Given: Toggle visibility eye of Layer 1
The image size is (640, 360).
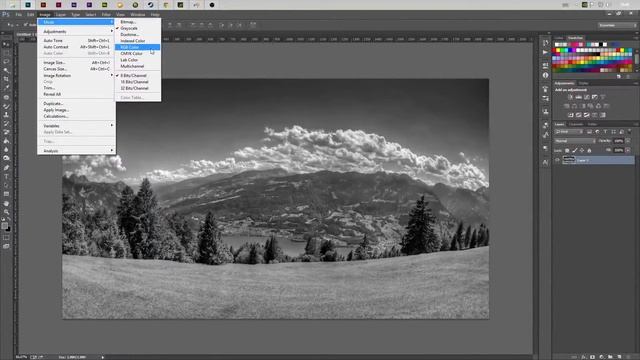Looking at the screenshot, I should [558, 160].
